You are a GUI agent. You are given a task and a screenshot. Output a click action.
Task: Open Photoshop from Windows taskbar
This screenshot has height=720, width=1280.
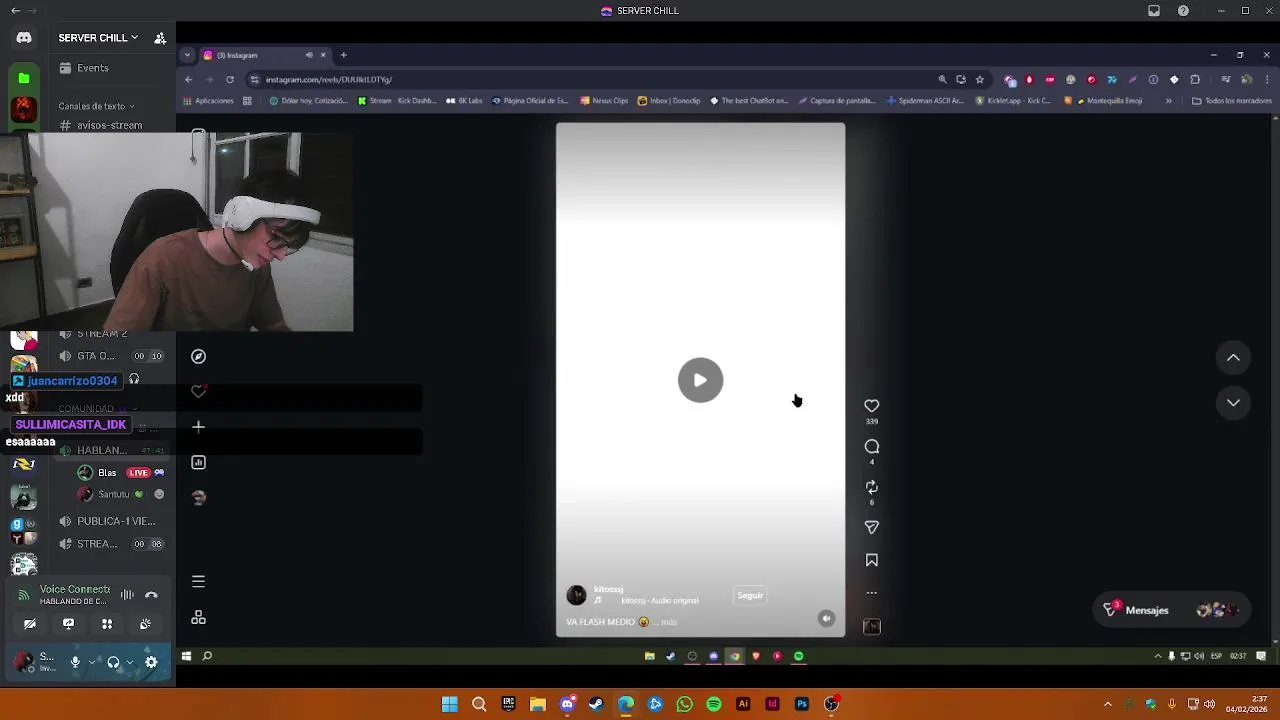(802, 704)
